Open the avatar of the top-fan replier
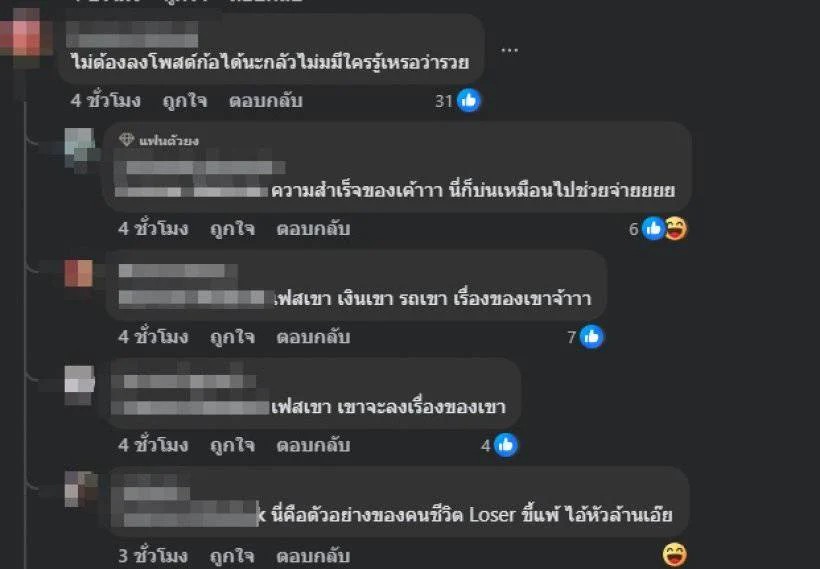Viewport: 820px width, 569px height. [82, 149]
